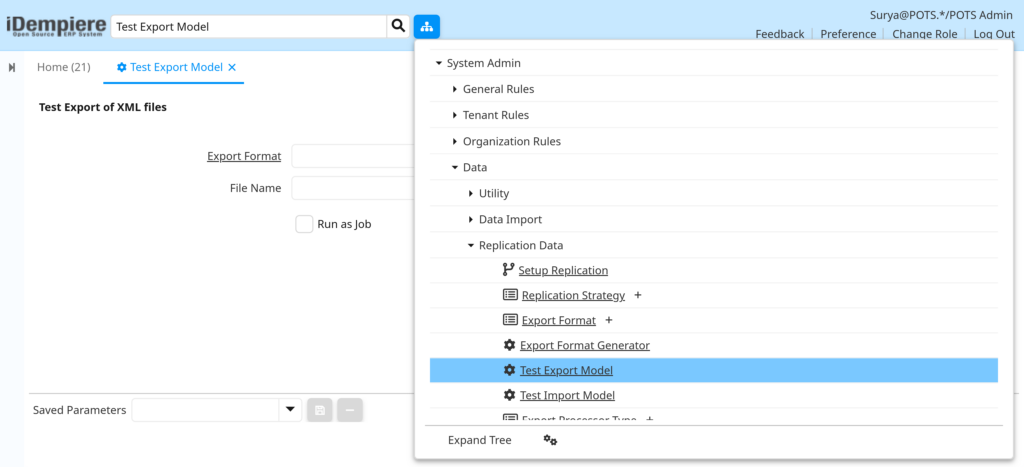Toggle the menu tree button in header
The image size is (1024, 467).
coord(426,27)
